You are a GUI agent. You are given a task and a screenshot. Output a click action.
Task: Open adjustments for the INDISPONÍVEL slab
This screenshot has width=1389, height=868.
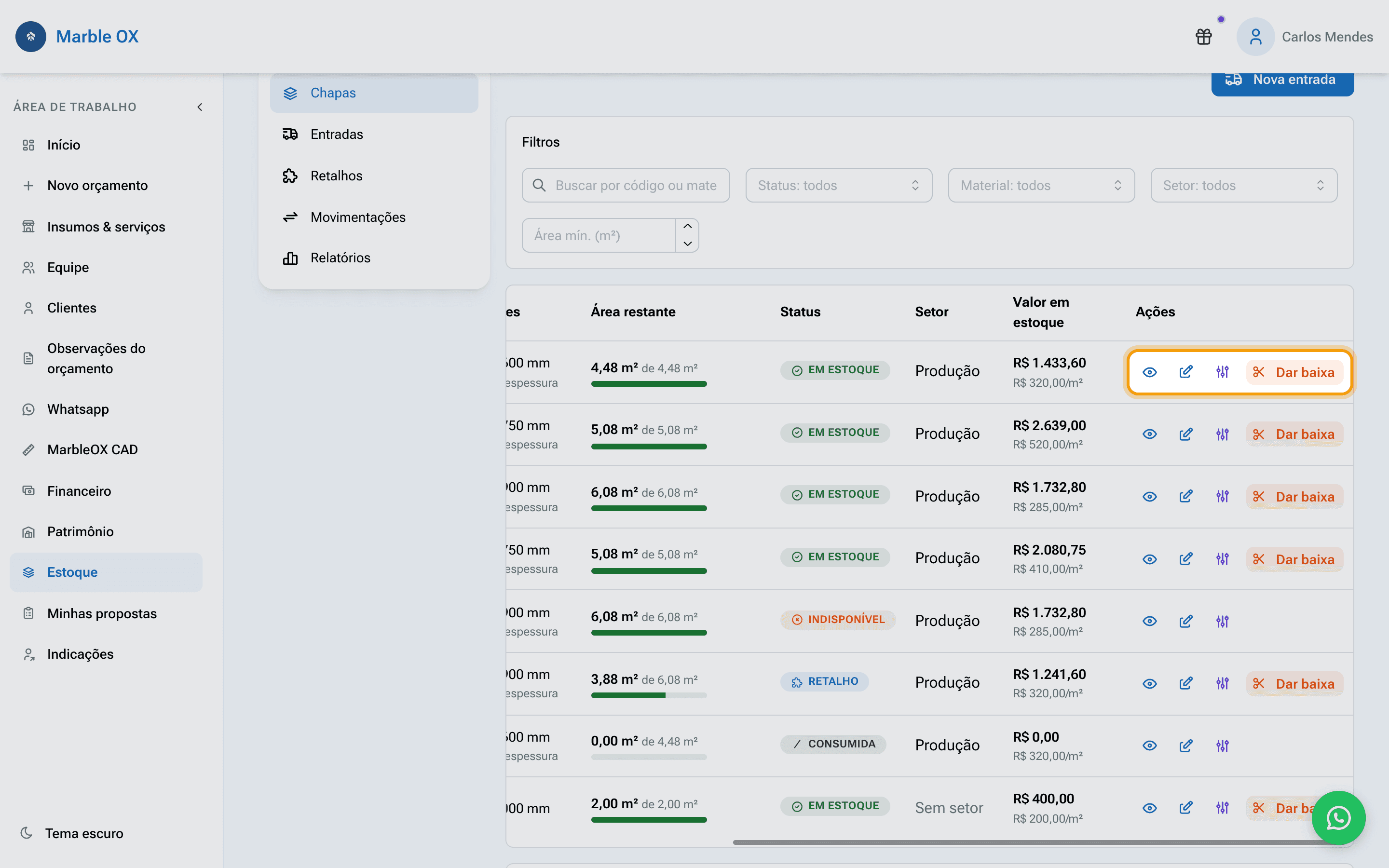point(1223,621)
